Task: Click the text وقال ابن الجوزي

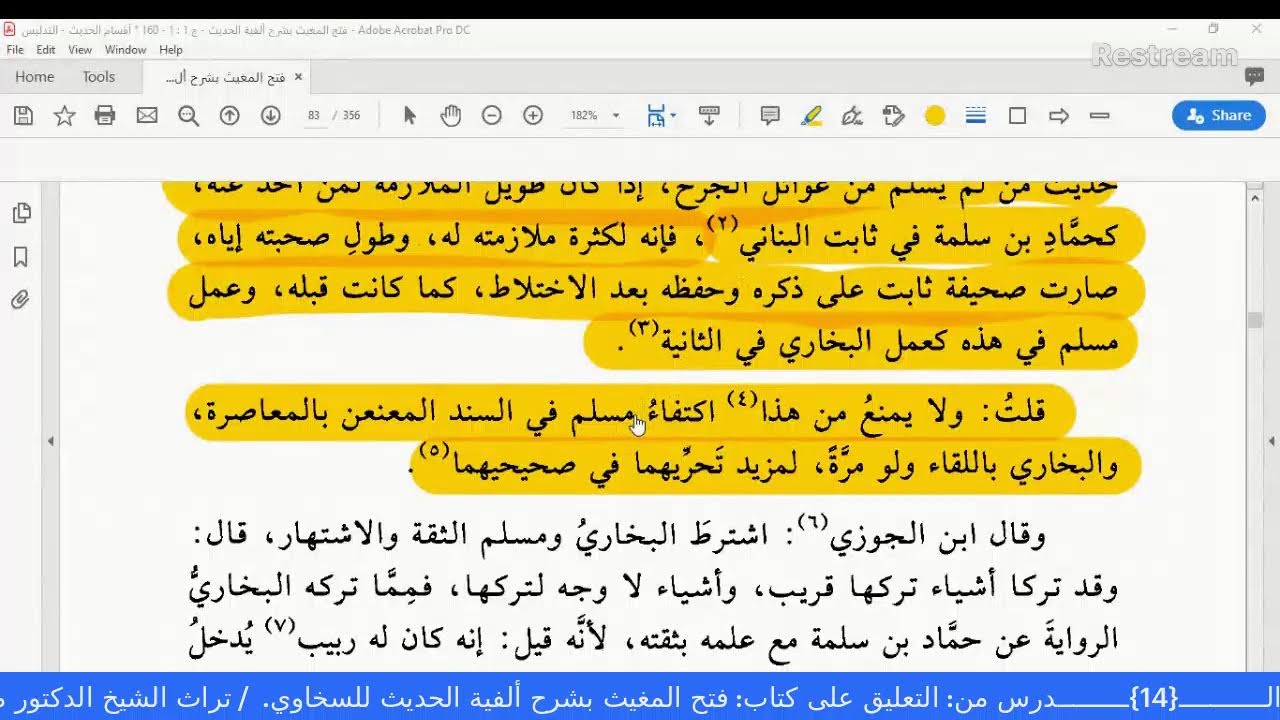Action: 938,535
